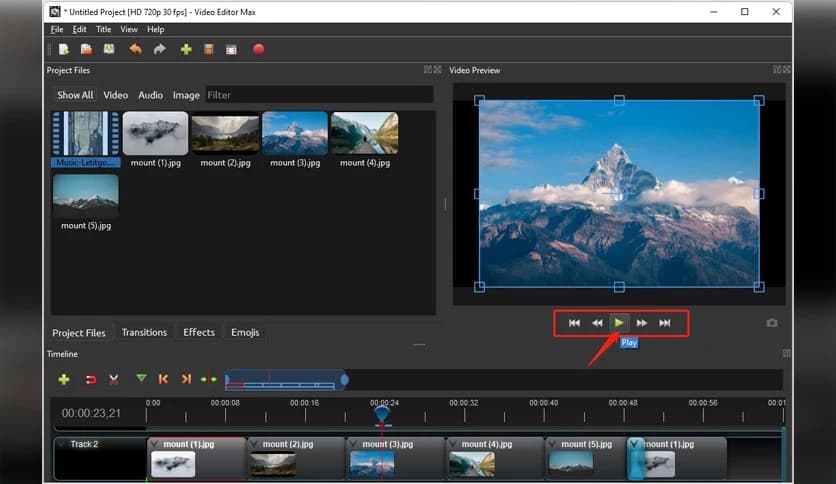Save current frame with camera icon
Screen dimensions: 836x484
(x=771, y=323)
